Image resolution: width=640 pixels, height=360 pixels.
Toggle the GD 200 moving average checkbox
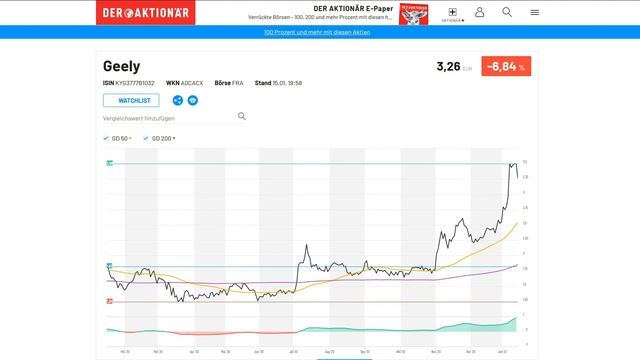pos(146,138)
